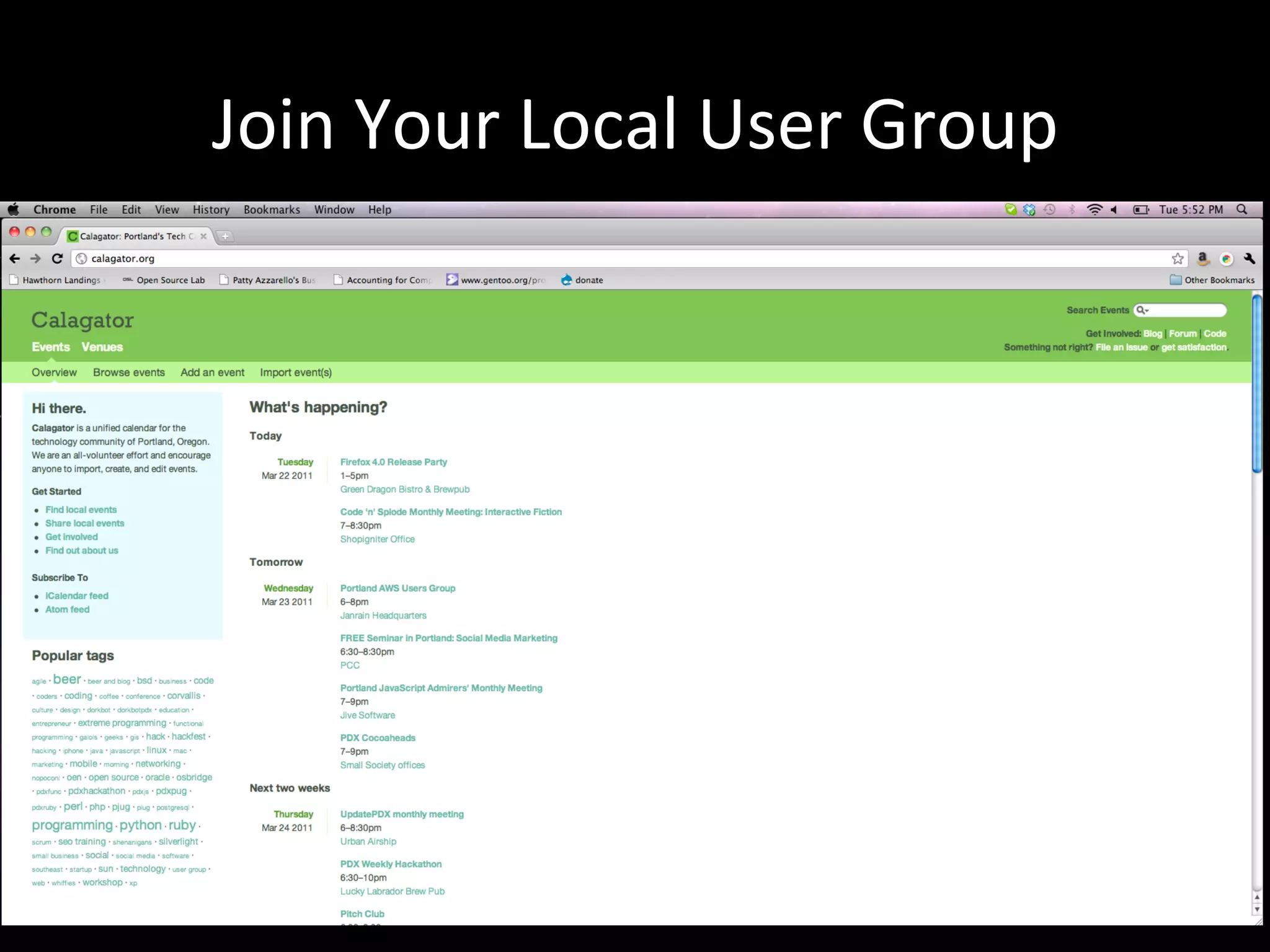
Task: Click the python tag
Action: click(x=141, y=825)
